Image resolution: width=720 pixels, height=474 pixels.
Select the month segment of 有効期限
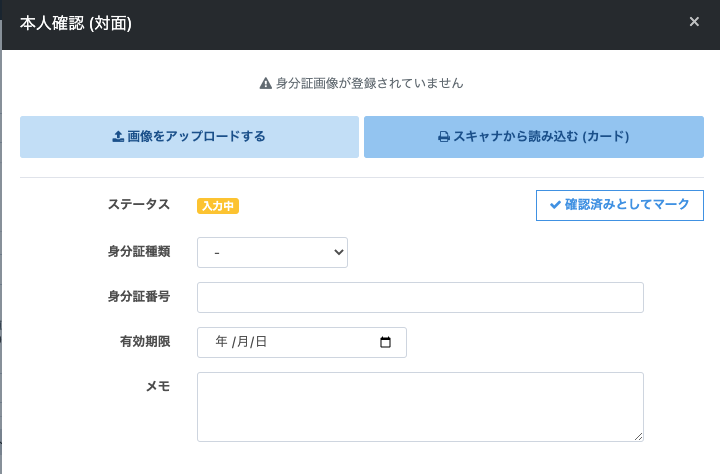point(241,342)
